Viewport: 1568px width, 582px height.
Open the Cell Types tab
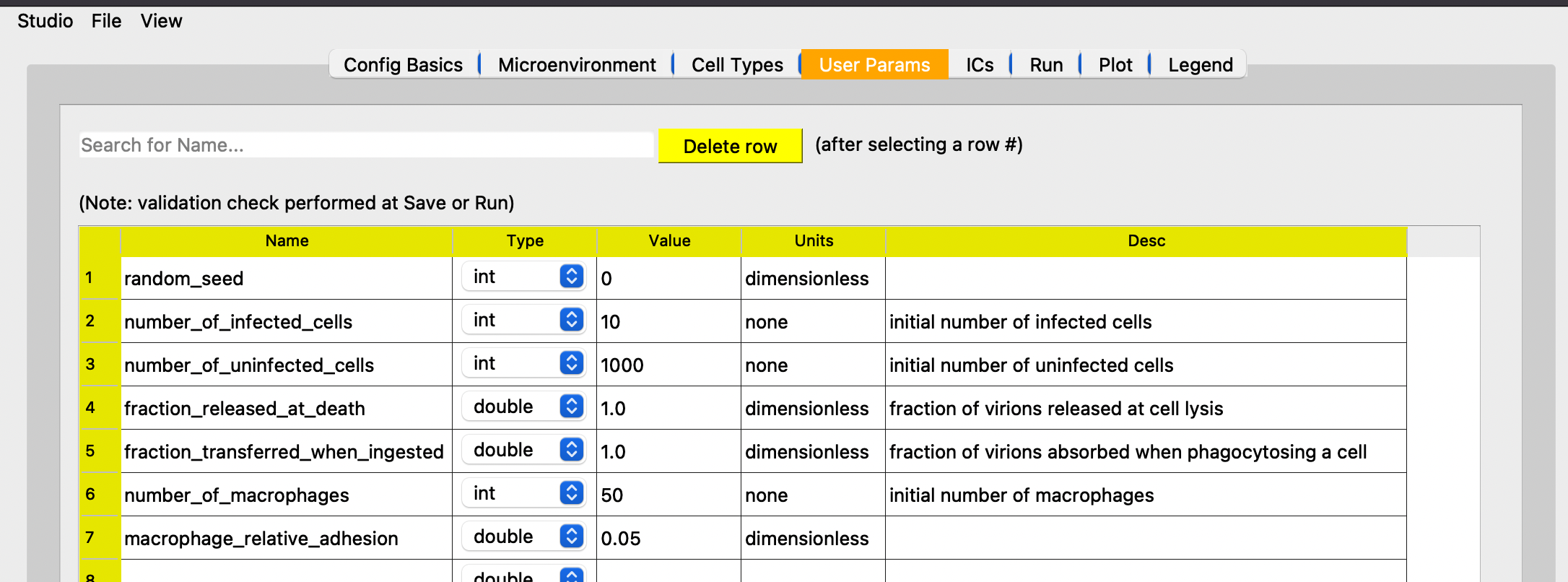click(737, 65)
